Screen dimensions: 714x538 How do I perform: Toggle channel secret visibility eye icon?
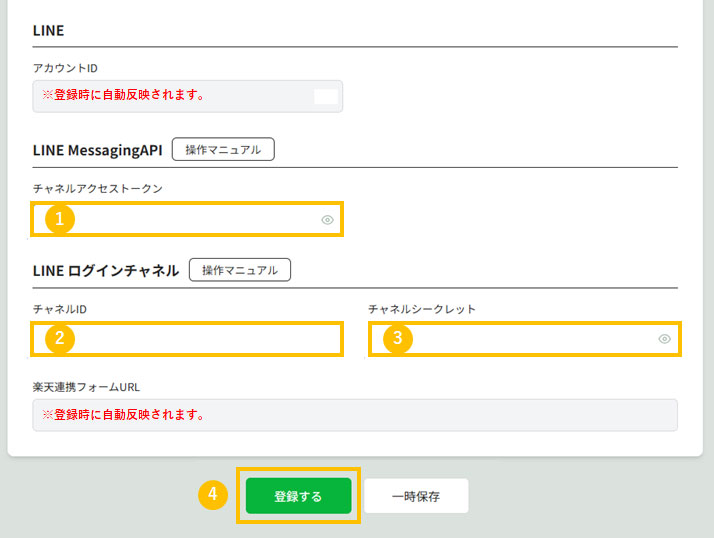tap(664, 339)
